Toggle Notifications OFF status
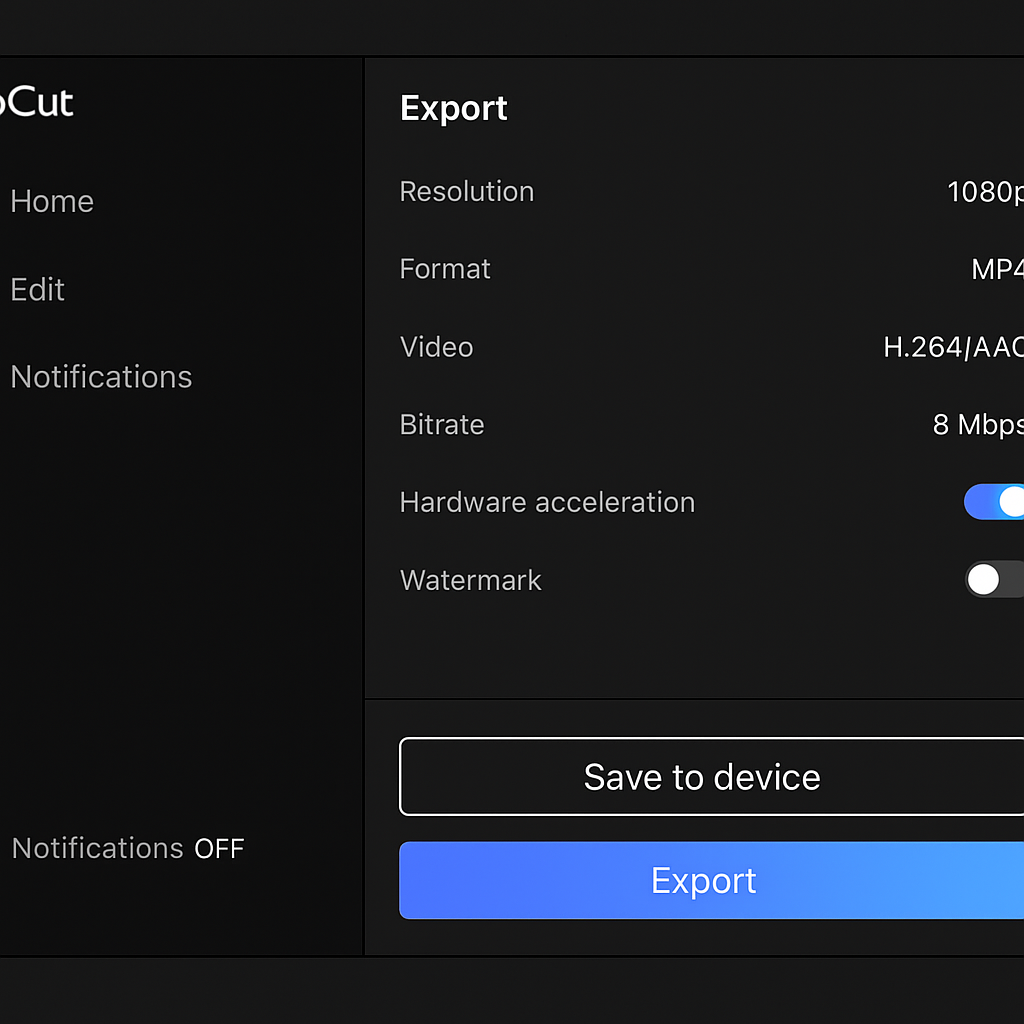 [128, 848]
